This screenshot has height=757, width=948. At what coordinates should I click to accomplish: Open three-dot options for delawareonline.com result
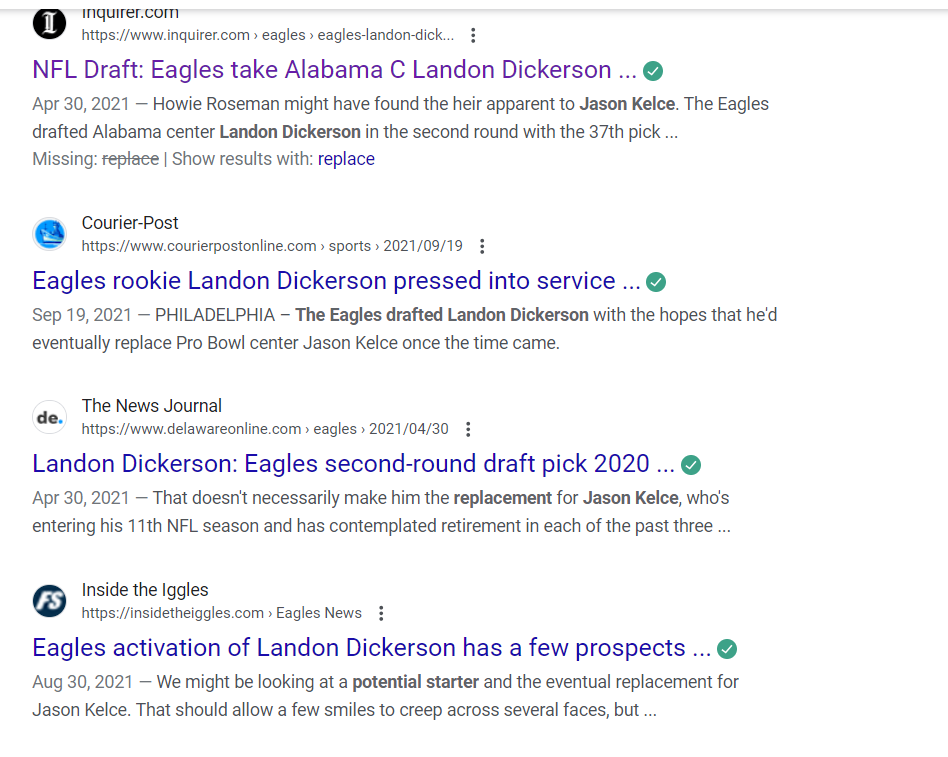(468, 429)
